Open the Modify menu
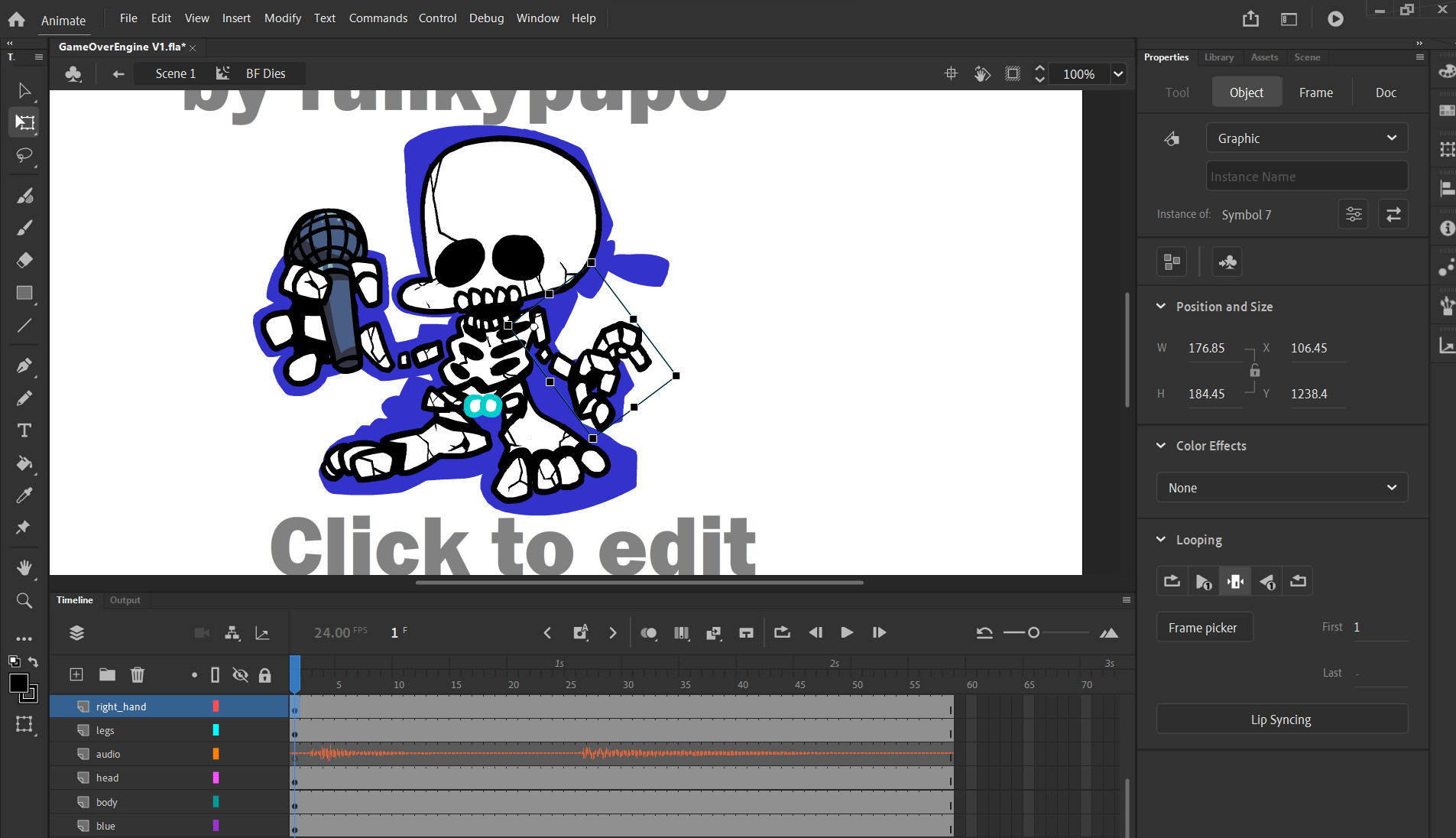 pyautogui.click(x=282, y=18)
